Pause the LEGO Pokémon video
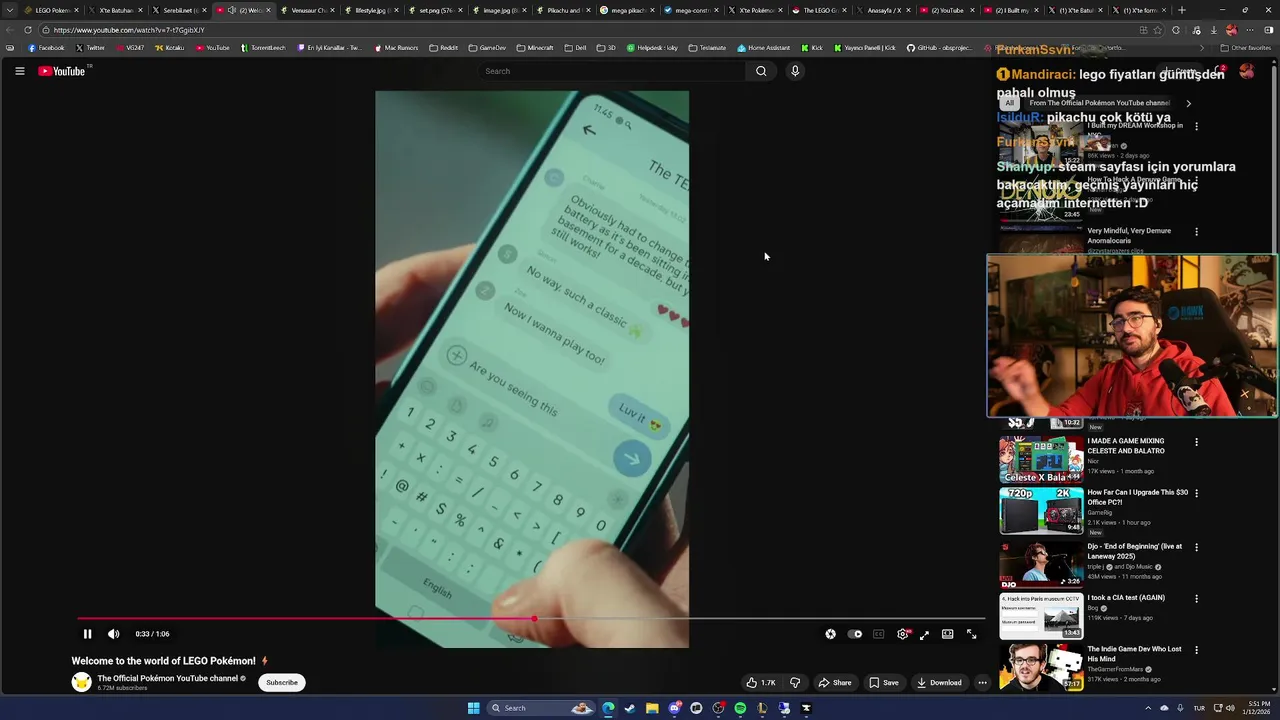 [87, 634]
